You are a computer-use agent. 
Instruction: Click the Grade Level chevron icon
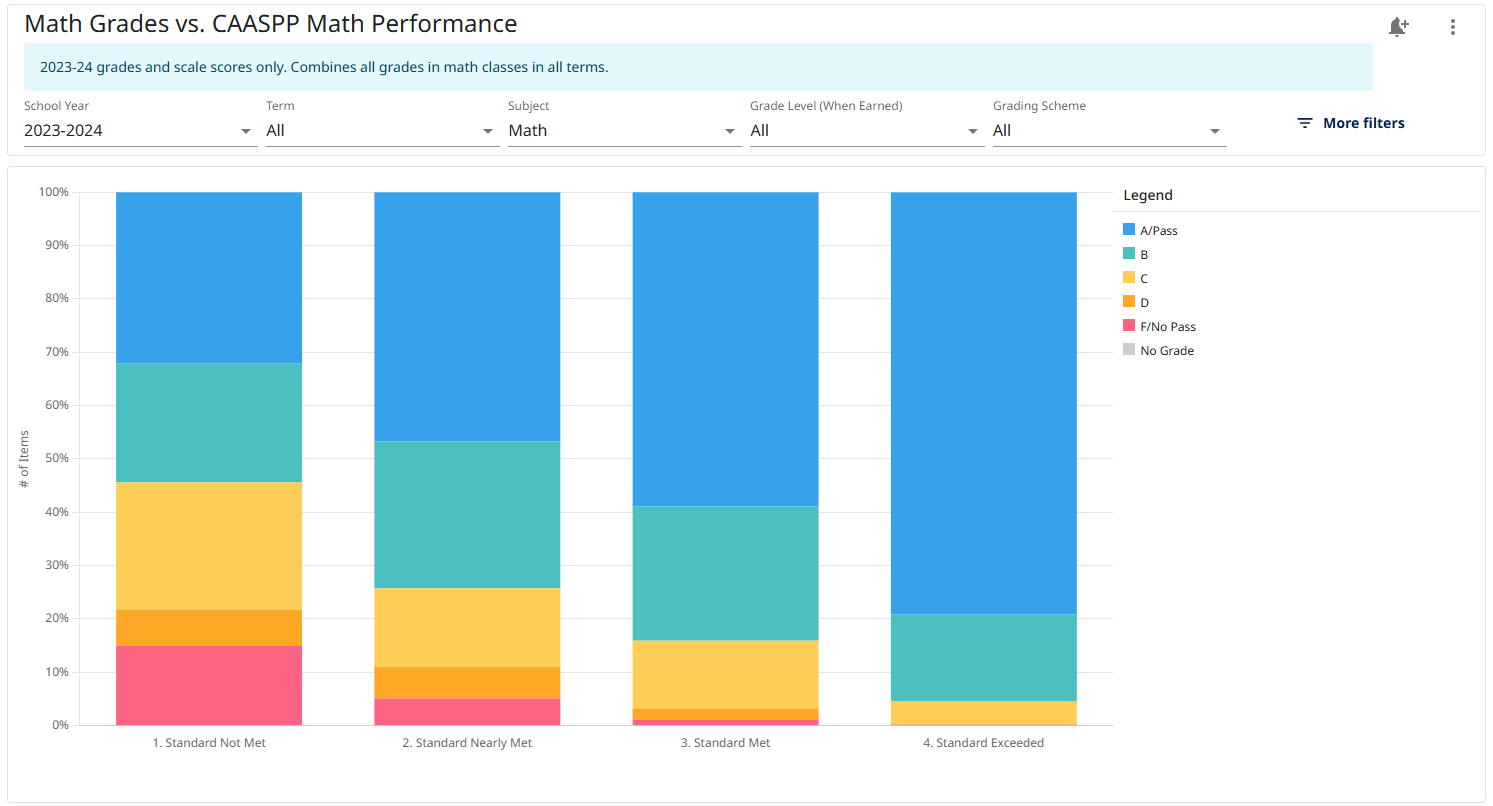(x=972, y=130)
